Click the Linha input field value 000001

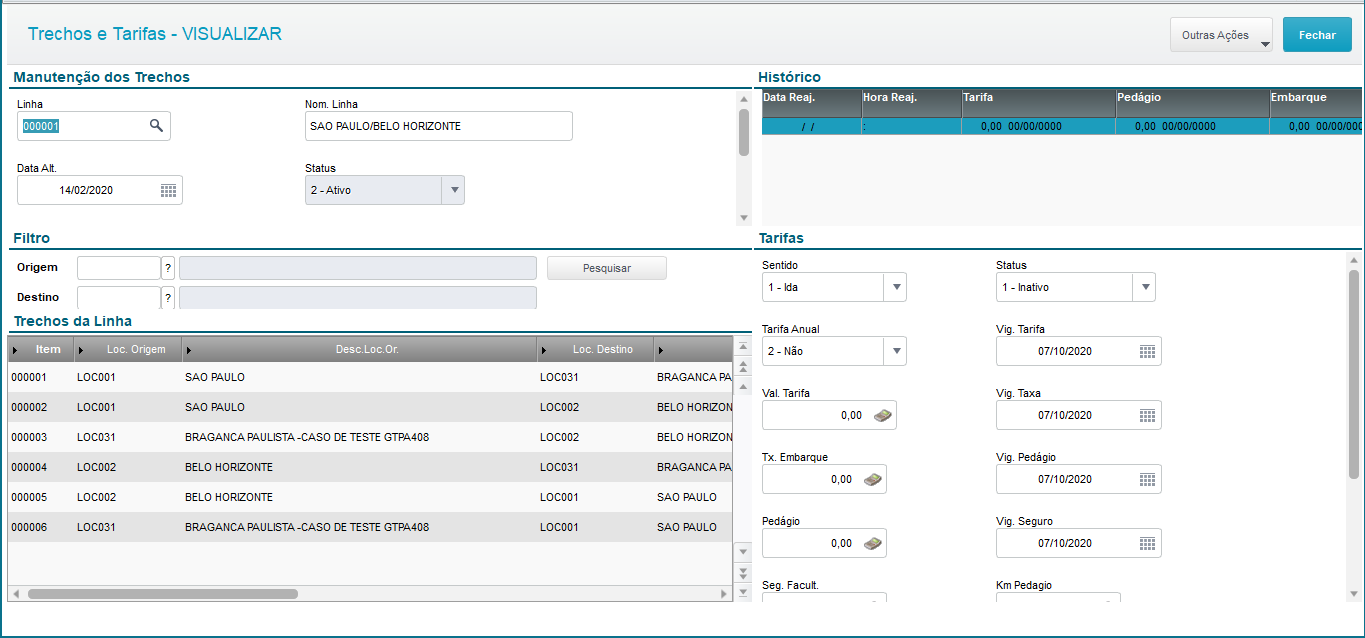[x=41, y=126]
